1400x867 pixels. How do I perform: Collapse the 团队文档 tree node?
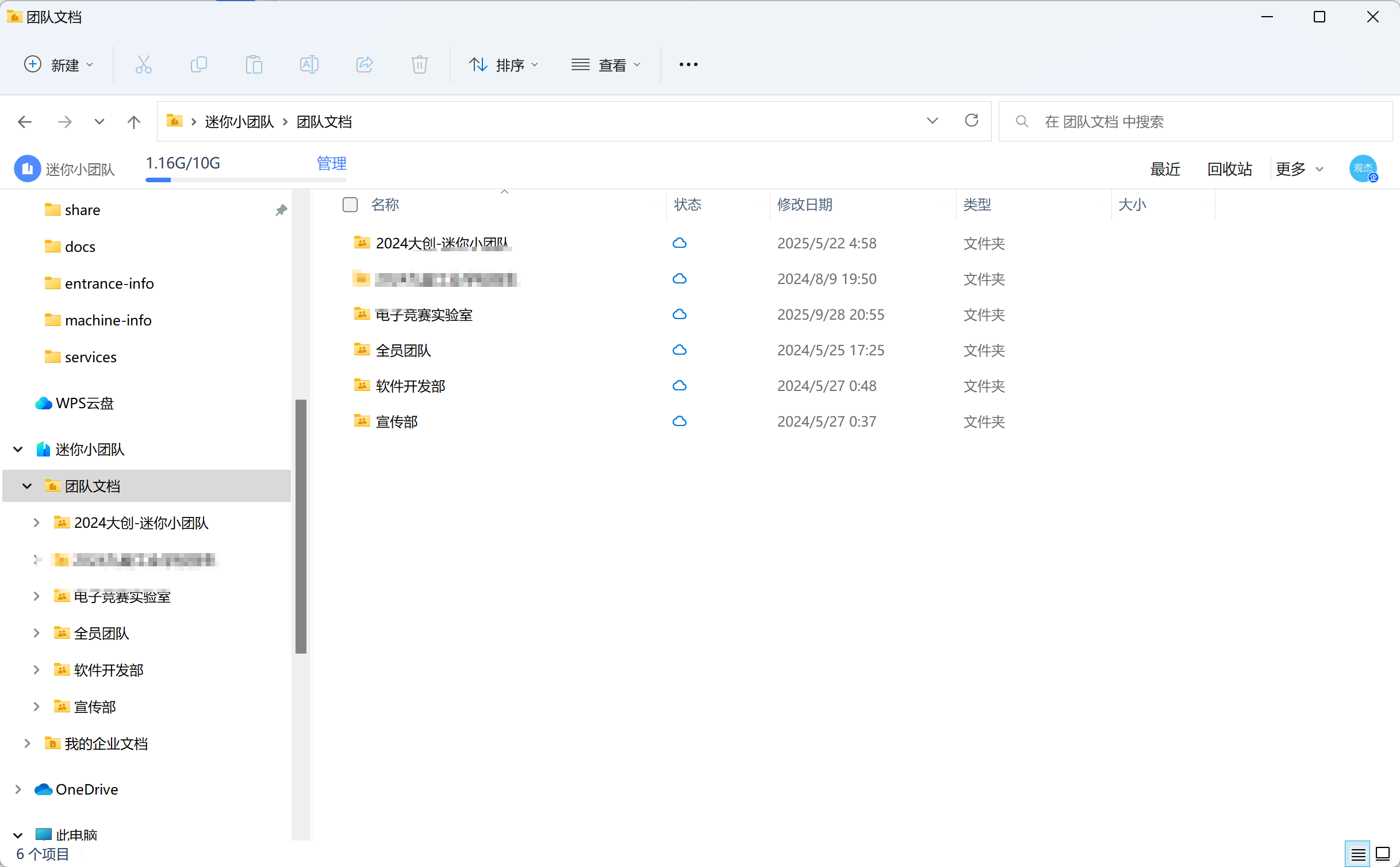coord(27,486)
